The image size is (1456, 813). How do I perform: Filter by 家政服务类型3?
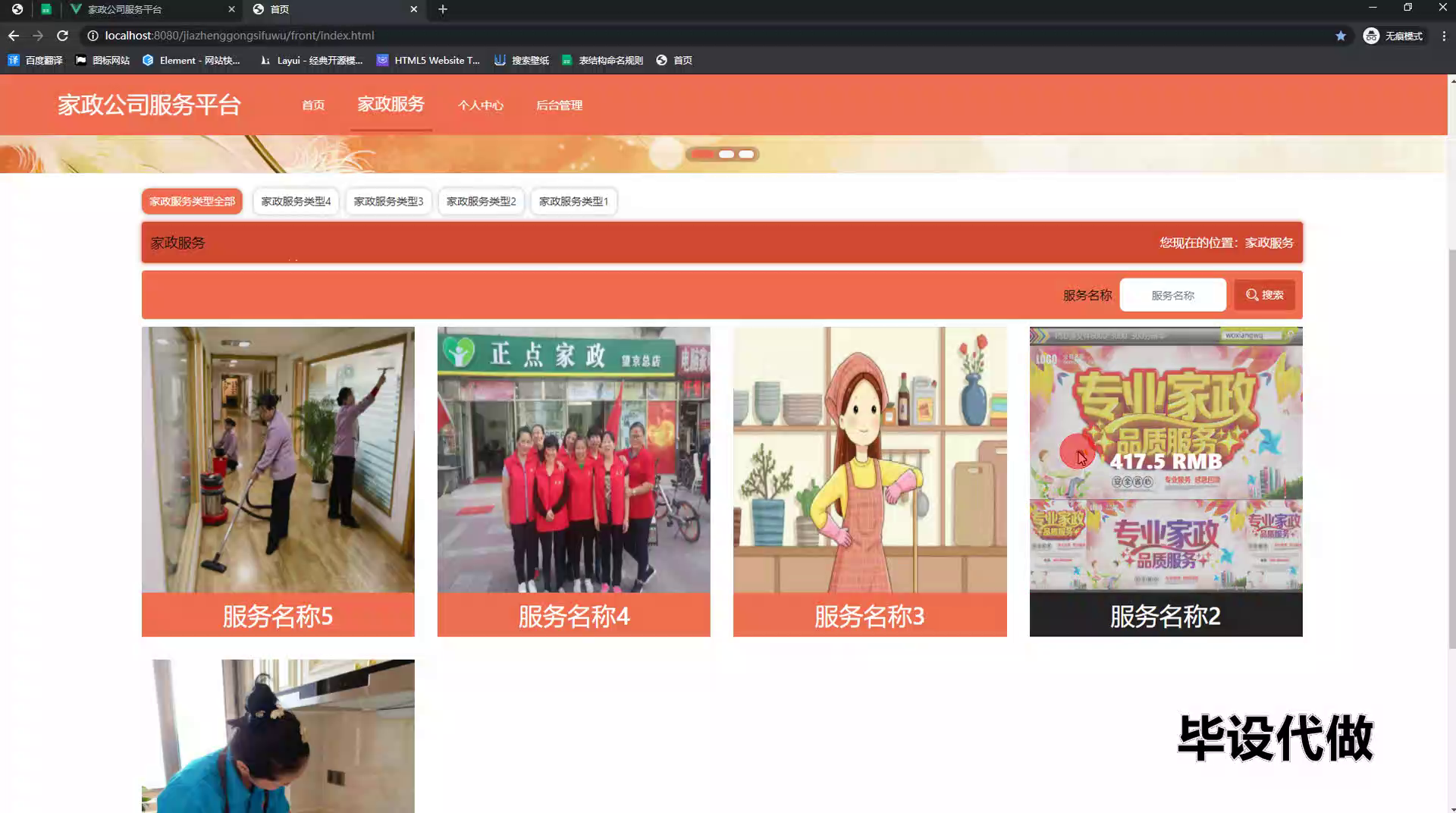pyautogui.click(x=388, y=201)
